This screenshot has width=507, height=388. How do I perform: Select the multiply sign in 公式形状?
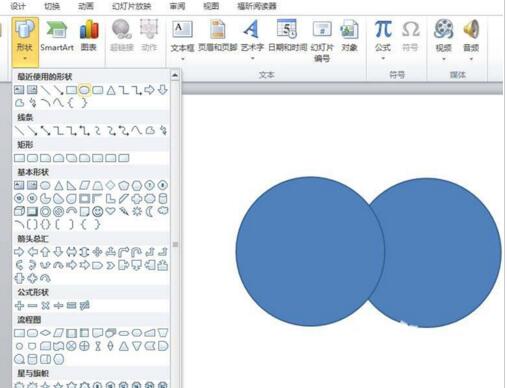pyautogui.click(x=45, y=305)
